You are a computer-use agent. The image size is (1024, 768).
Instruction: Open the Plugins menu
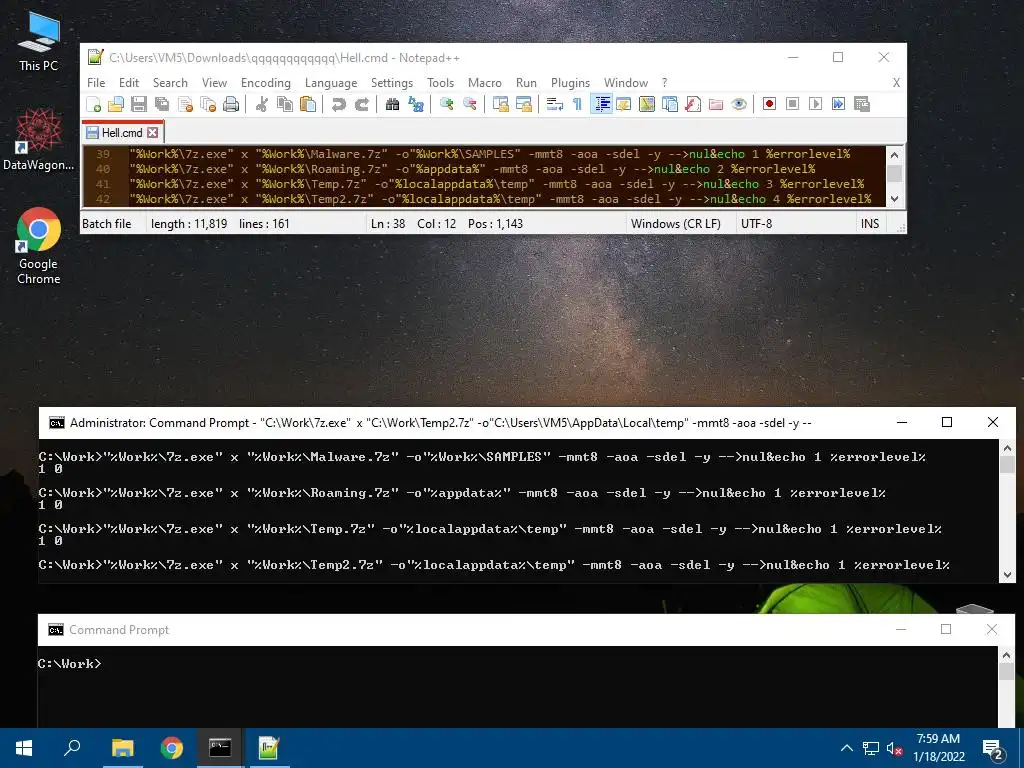[x=570, y=83]
